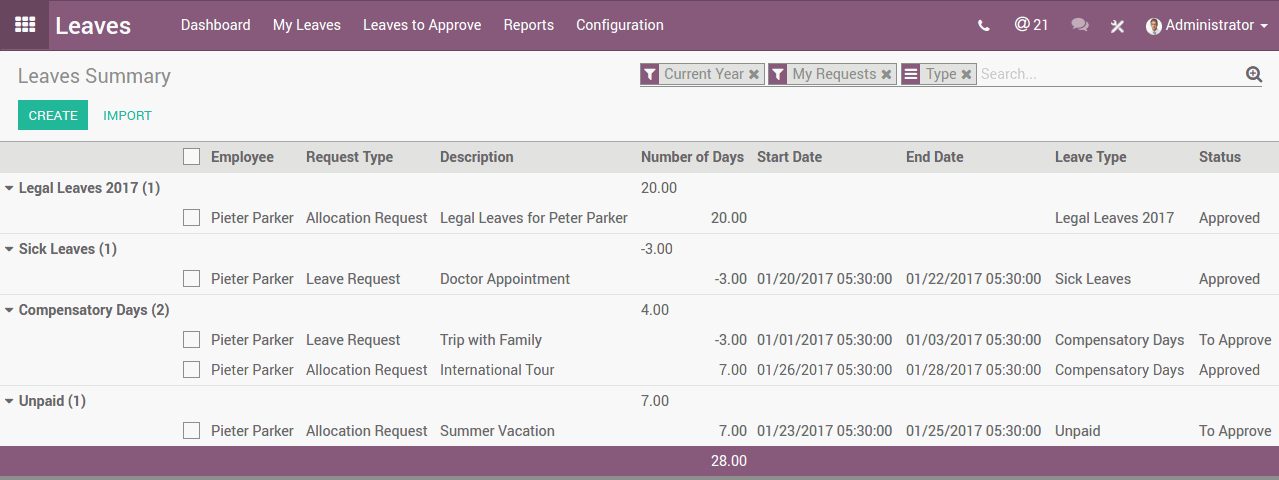The image size is (1279, 480).
Task: Open the apps grid menu icon
Action: click(x=25, y=25)
